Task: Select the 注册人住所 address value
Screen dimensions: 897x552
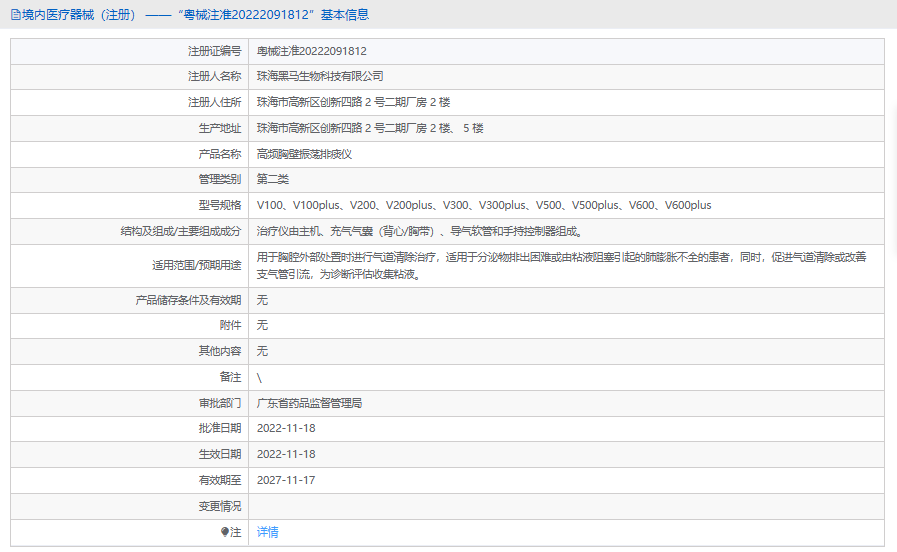Action: pyautogui.click(x=353, y=102)
